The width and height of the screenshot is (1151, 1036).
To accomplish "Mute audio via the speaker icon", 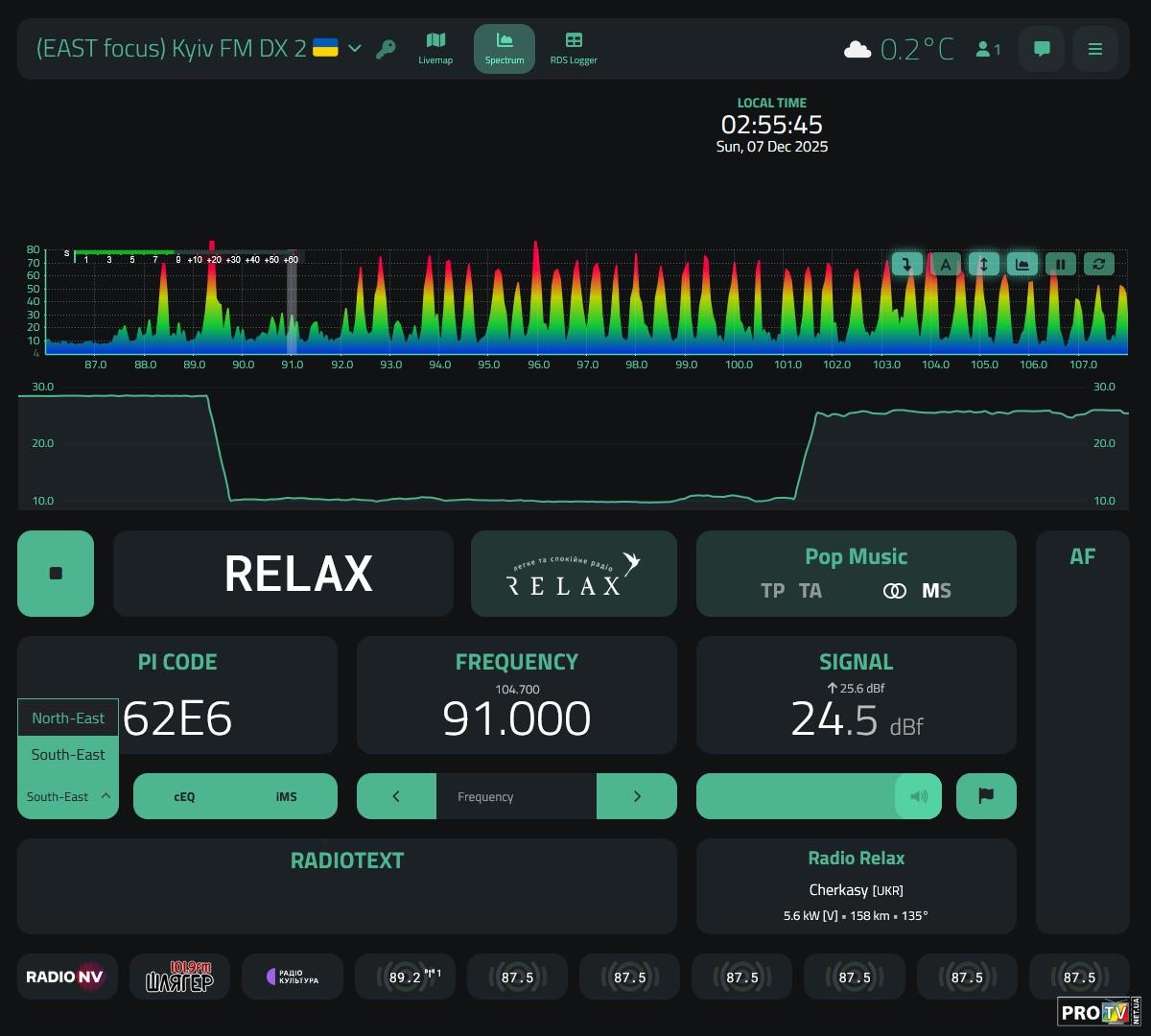I will pos(918,796).
